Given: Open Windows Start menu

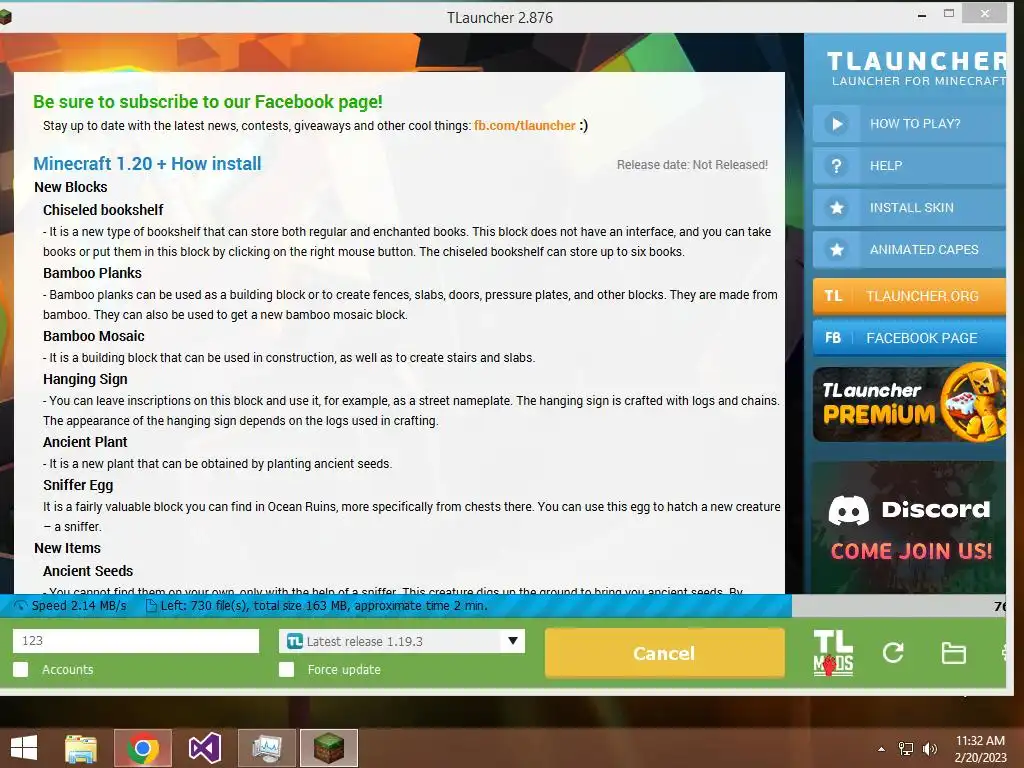Looking at the screenshot, I should coord(24,748).
